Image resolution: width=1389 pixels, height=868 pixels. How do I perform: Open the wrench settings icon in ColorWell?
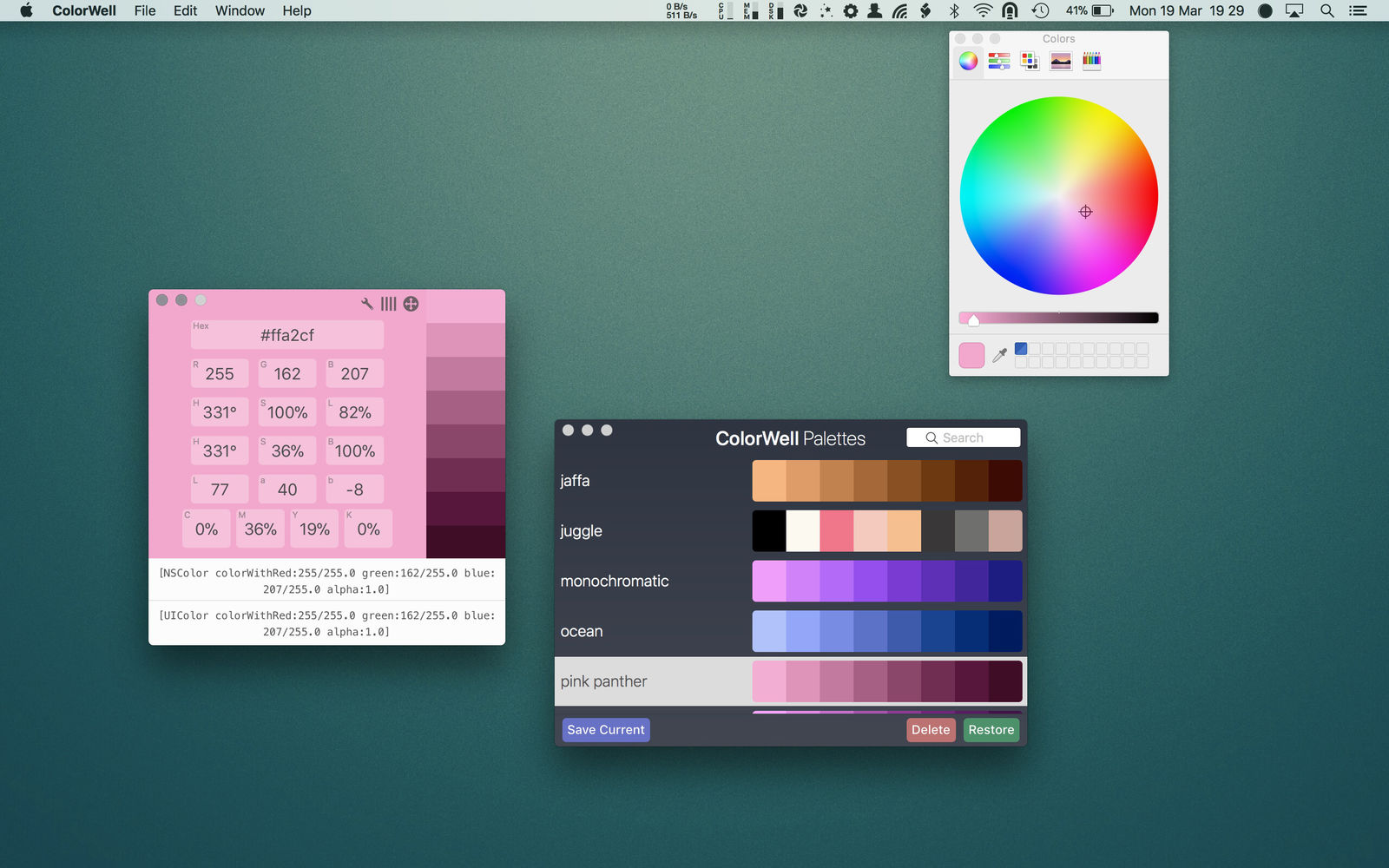click(367, 303)
